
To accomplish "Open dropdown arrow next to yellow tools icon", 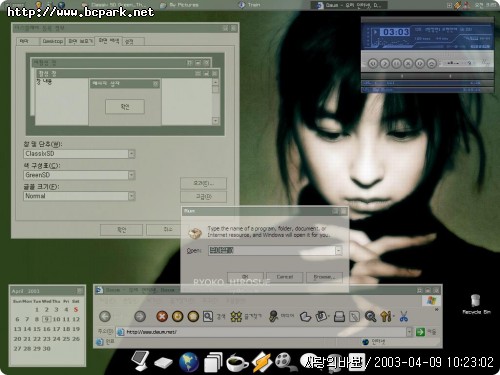I will 394,316.
